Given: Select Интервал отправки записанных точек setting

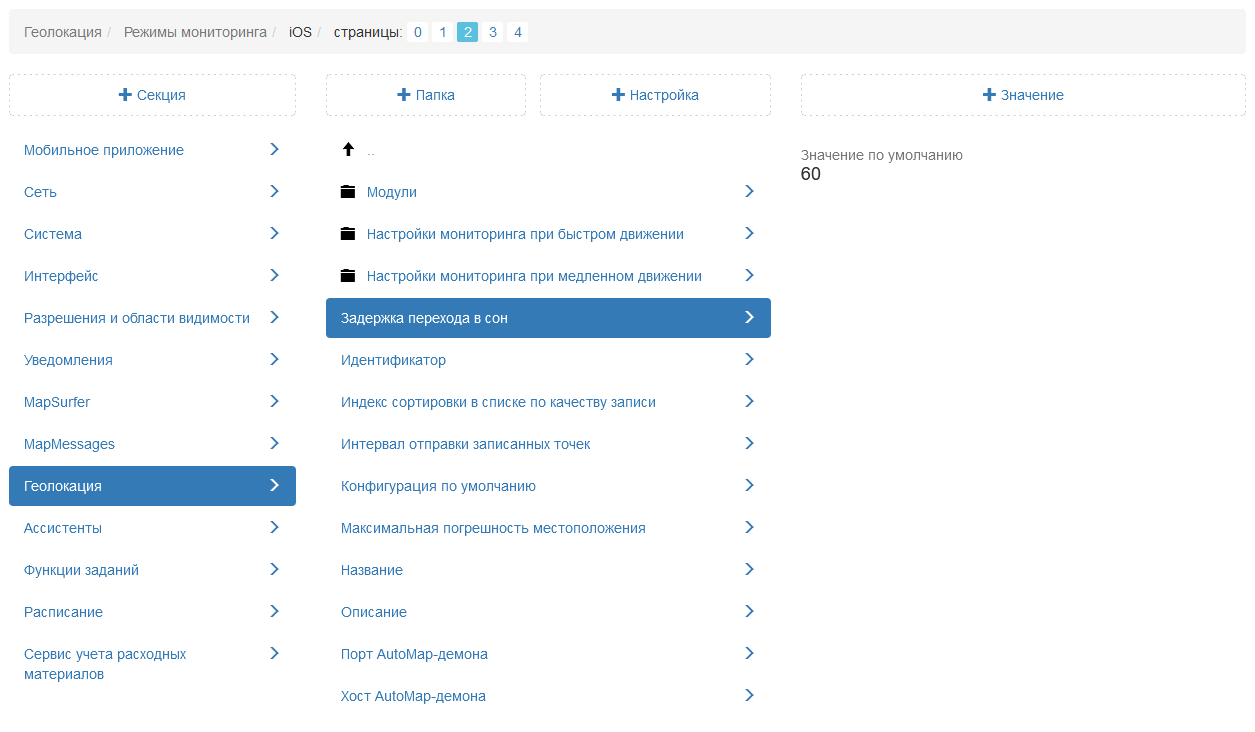Looking at the screenshot, I should (548, 444).
